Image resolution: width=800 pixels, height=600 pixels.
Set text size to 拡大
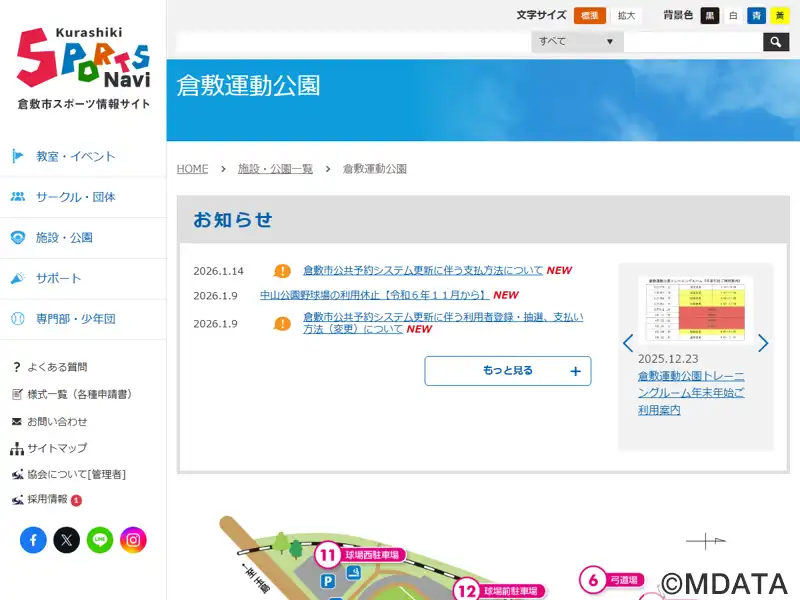pos(626,16)
